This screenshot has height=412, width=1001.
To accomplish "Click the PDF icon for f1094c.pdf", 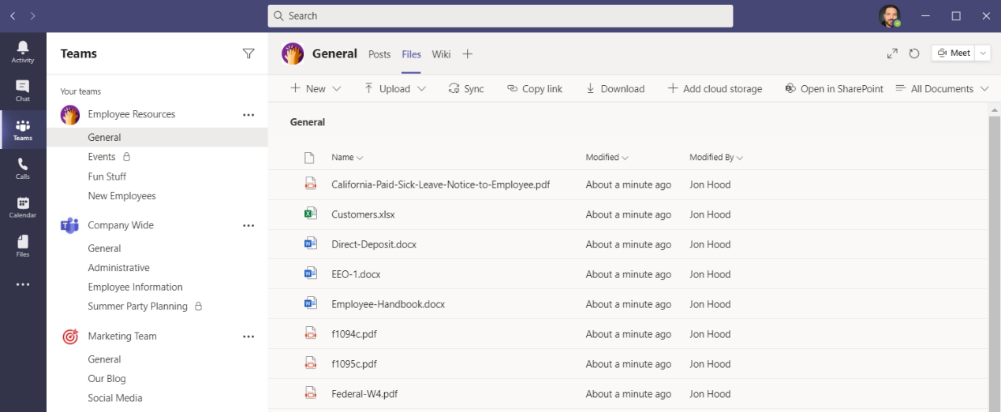I will point(310,333).
